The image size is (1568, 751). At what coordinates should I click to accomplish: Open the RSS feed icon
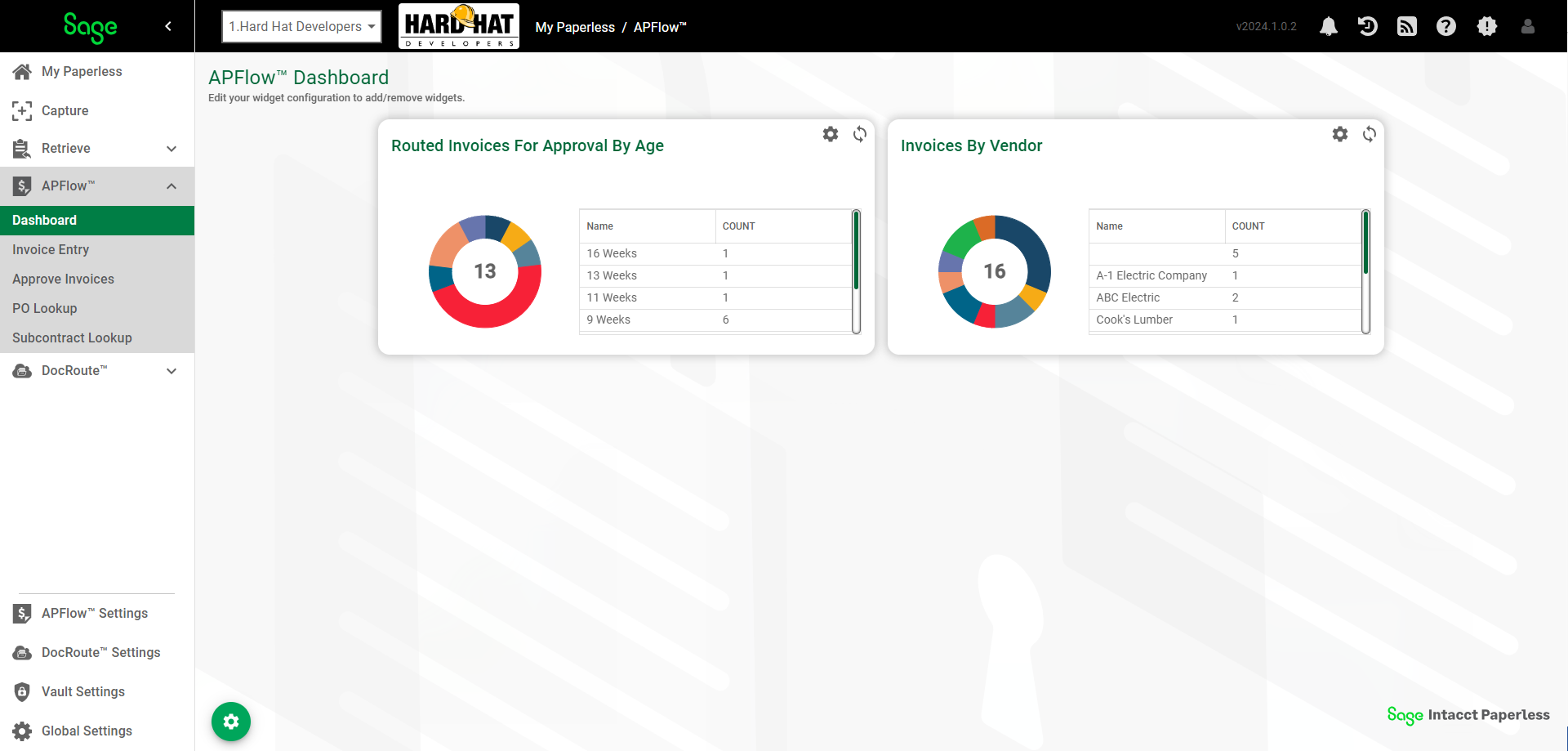pyautogui.click(x=1407, y=26)
